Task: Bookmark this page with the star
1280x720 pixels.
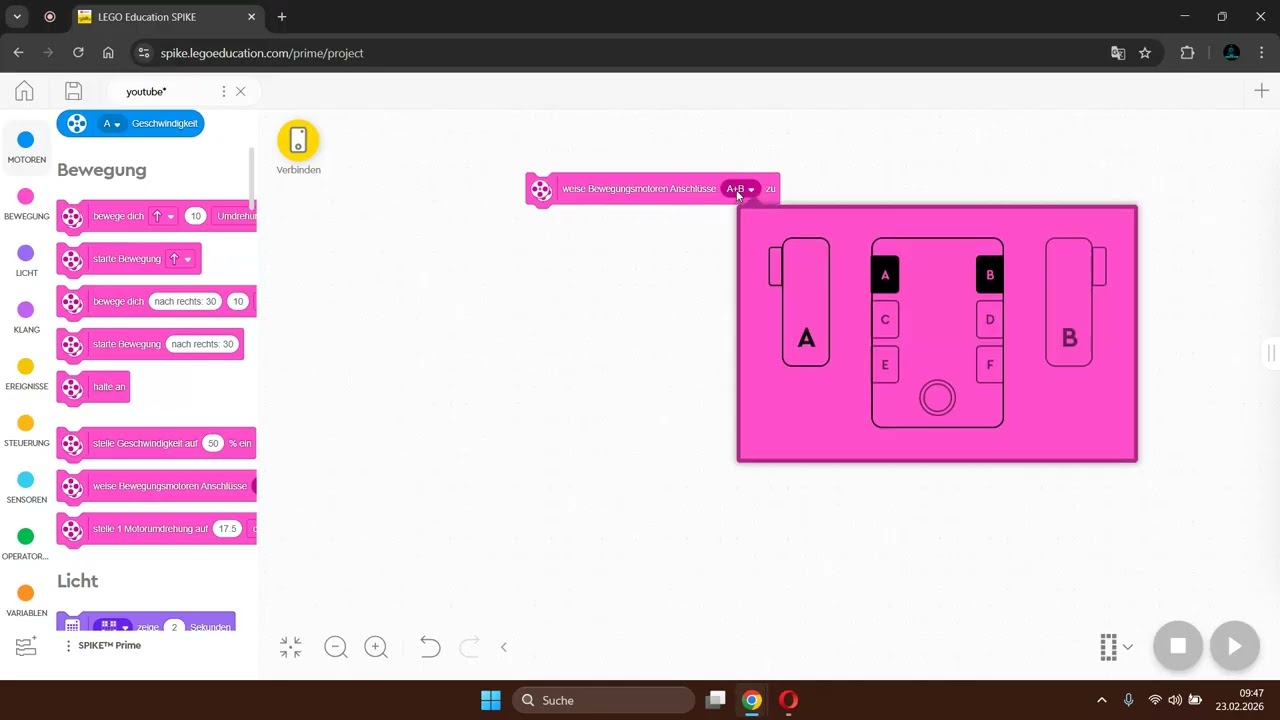Action: click(1145, 53)
